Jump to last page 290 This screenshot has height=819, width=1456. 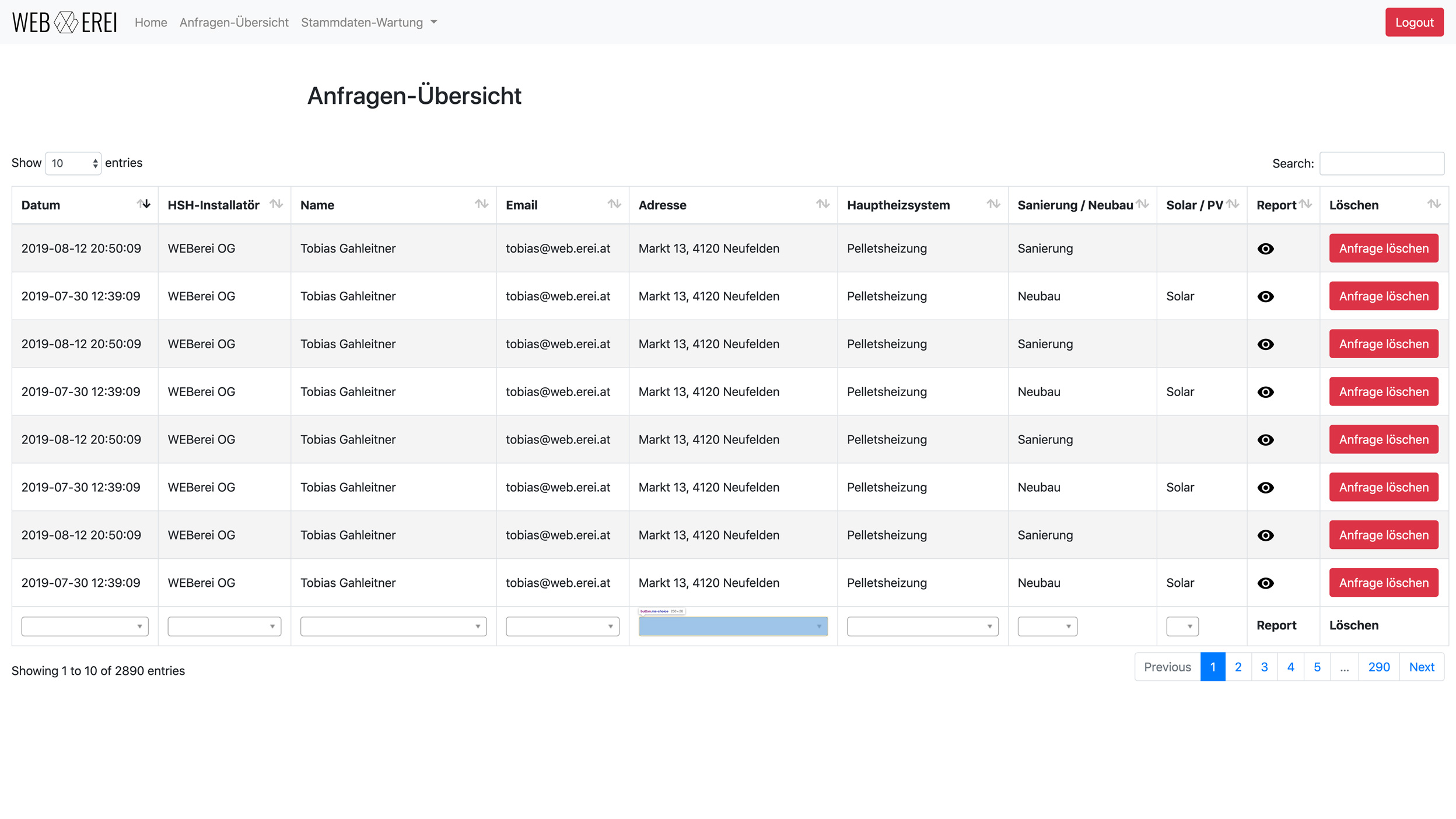point(1379,667)
